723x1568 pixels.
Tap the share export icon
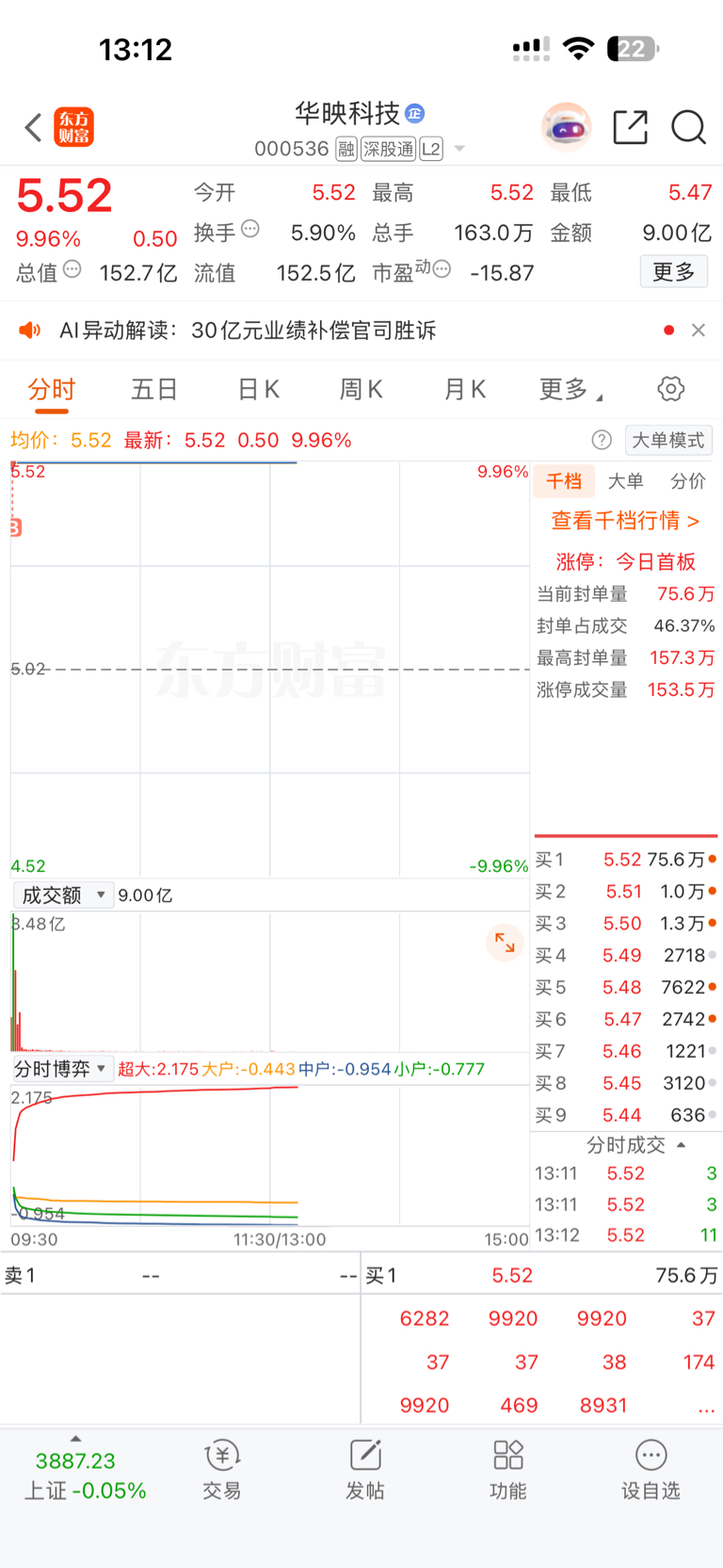pyautogui.click(x=631, y=127)
